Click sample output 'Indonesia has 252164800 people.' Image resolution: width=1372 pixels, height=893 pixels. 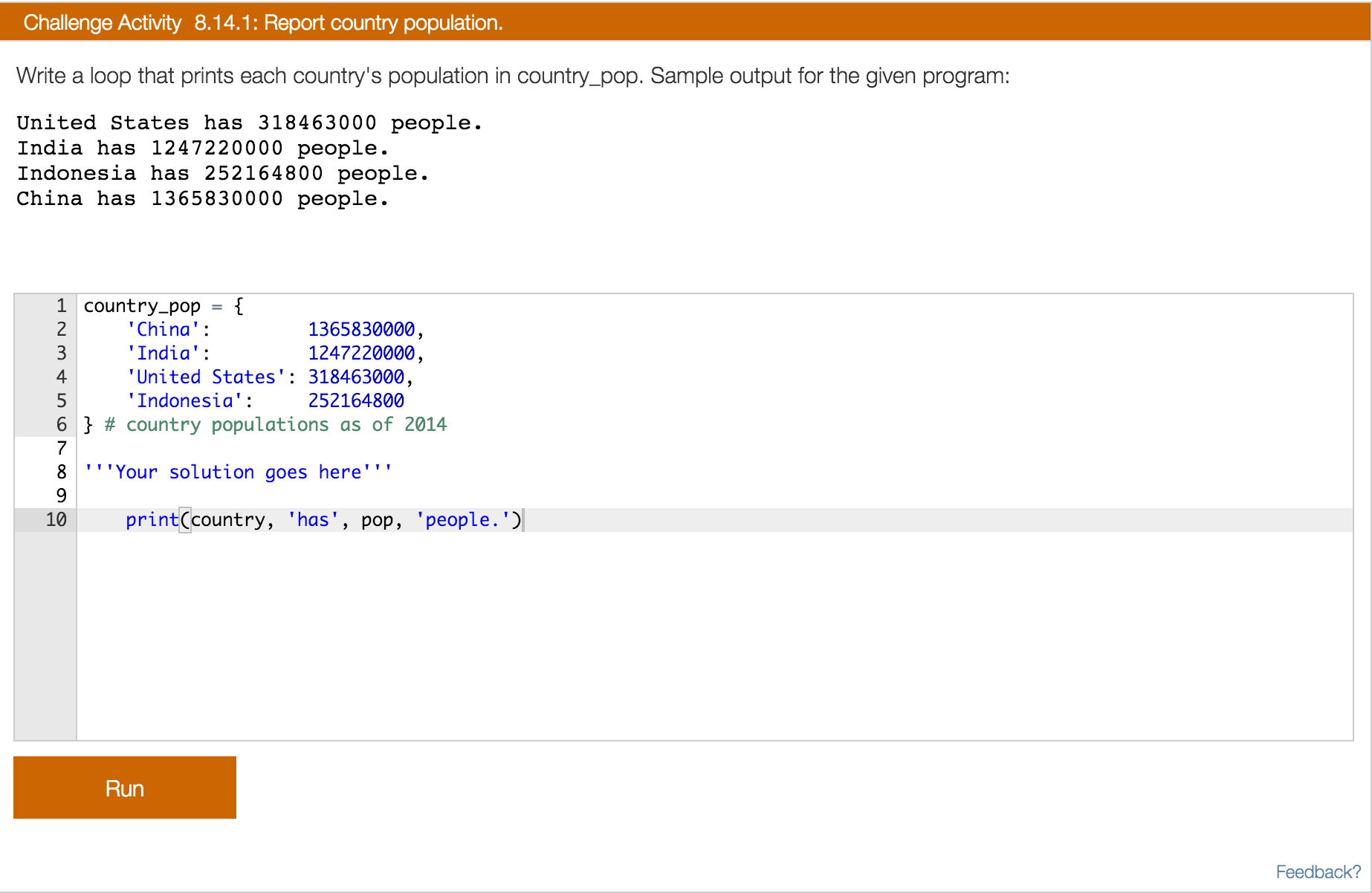coord(223,174)
